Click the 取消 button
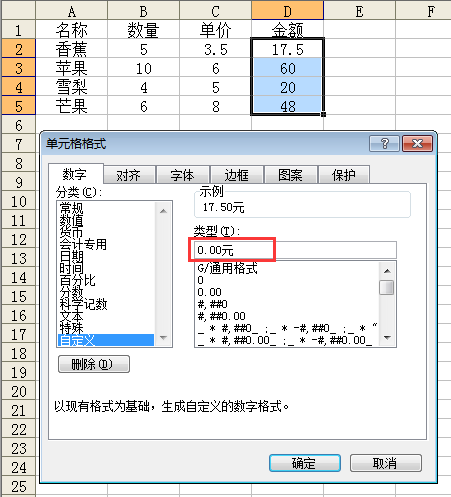 pos(385,463)
